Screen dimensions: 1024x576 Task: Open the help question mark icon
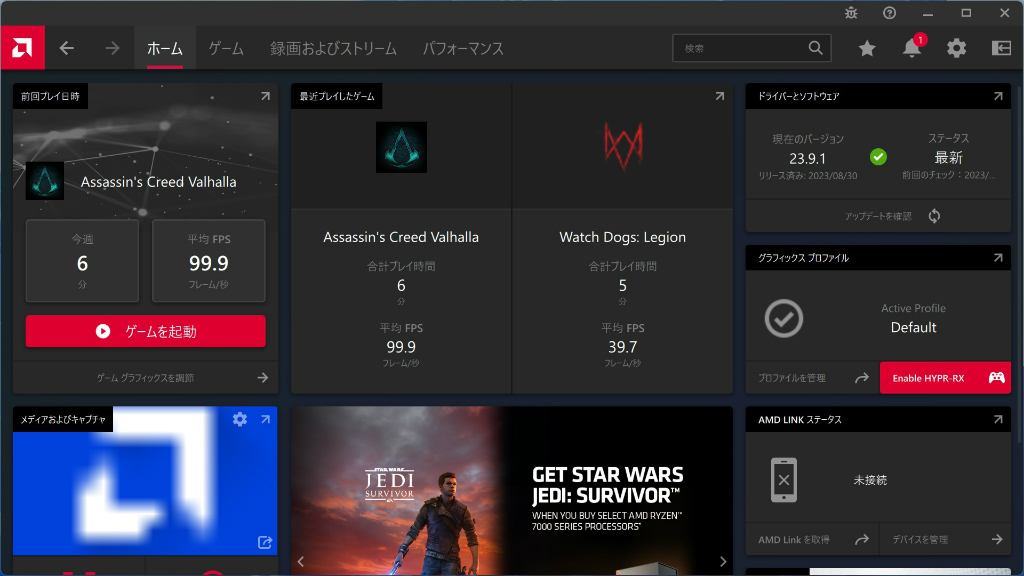[889, 13]
